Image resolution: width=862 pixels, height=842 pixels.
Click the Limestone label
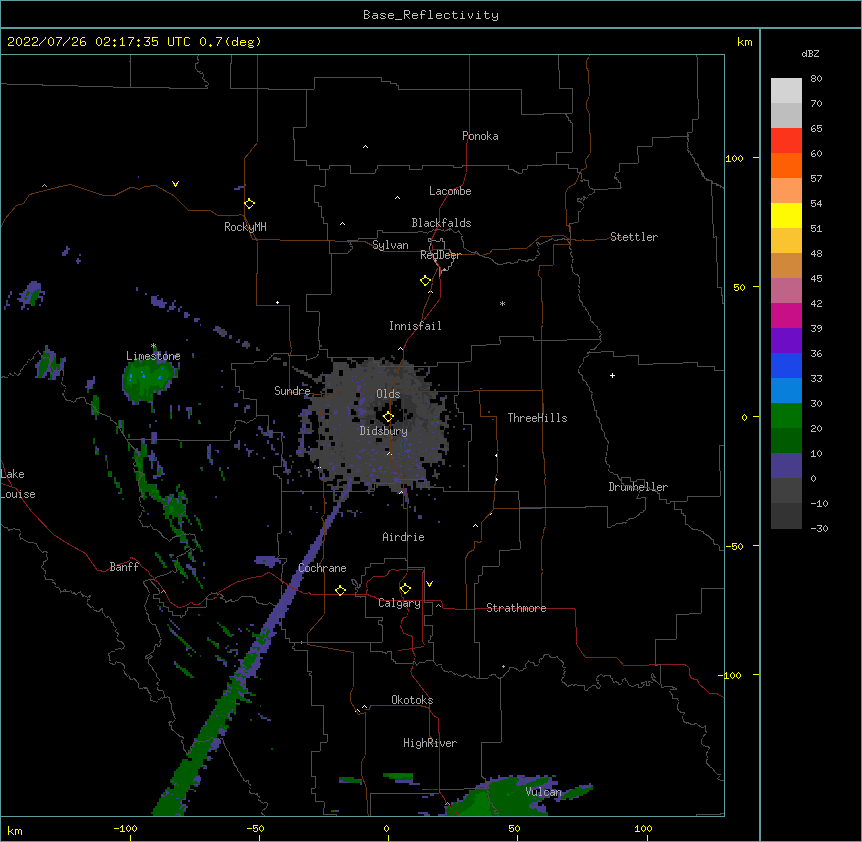(x=153, y=356)
